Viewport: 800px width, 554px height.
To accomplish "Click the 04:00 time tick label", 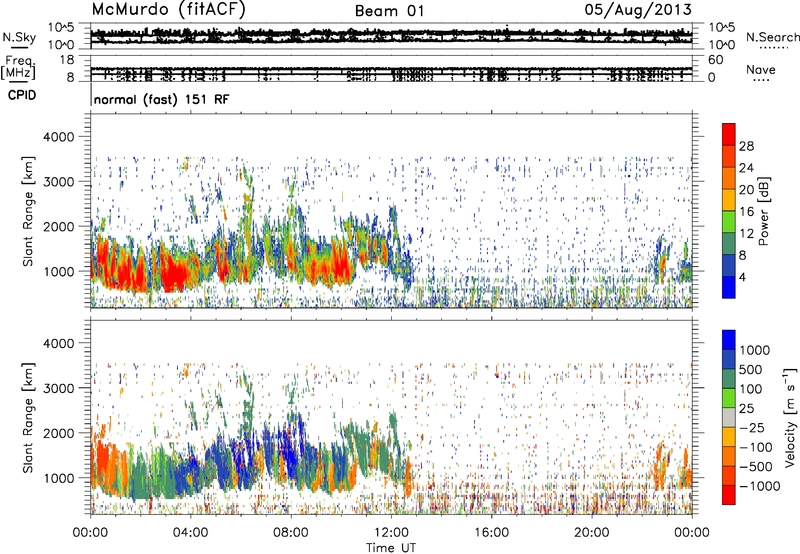I will click(190, 533).
